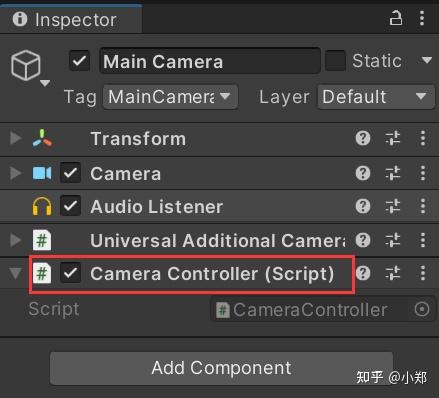Viewport: 439px width, 398px height.
Task: Expand the Transform component foldout
Action: point(15,138)
